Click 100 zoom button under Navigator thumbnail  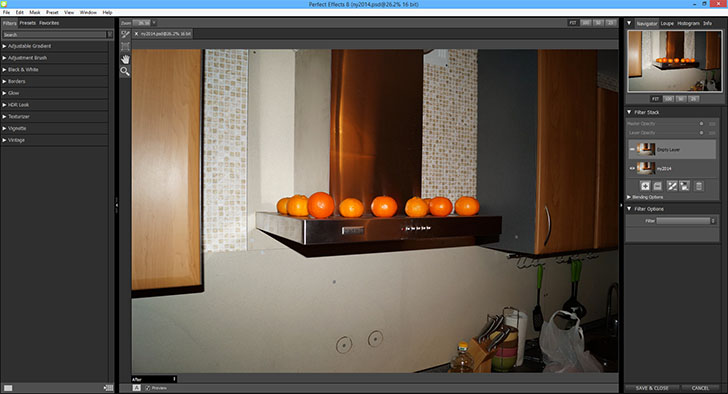click(x=668, y=99)
